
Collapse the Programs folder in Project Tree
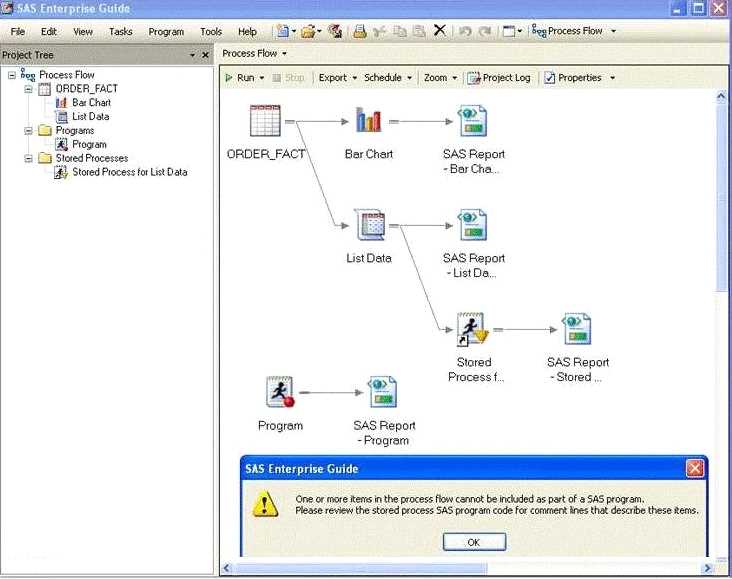pos(29,131)
